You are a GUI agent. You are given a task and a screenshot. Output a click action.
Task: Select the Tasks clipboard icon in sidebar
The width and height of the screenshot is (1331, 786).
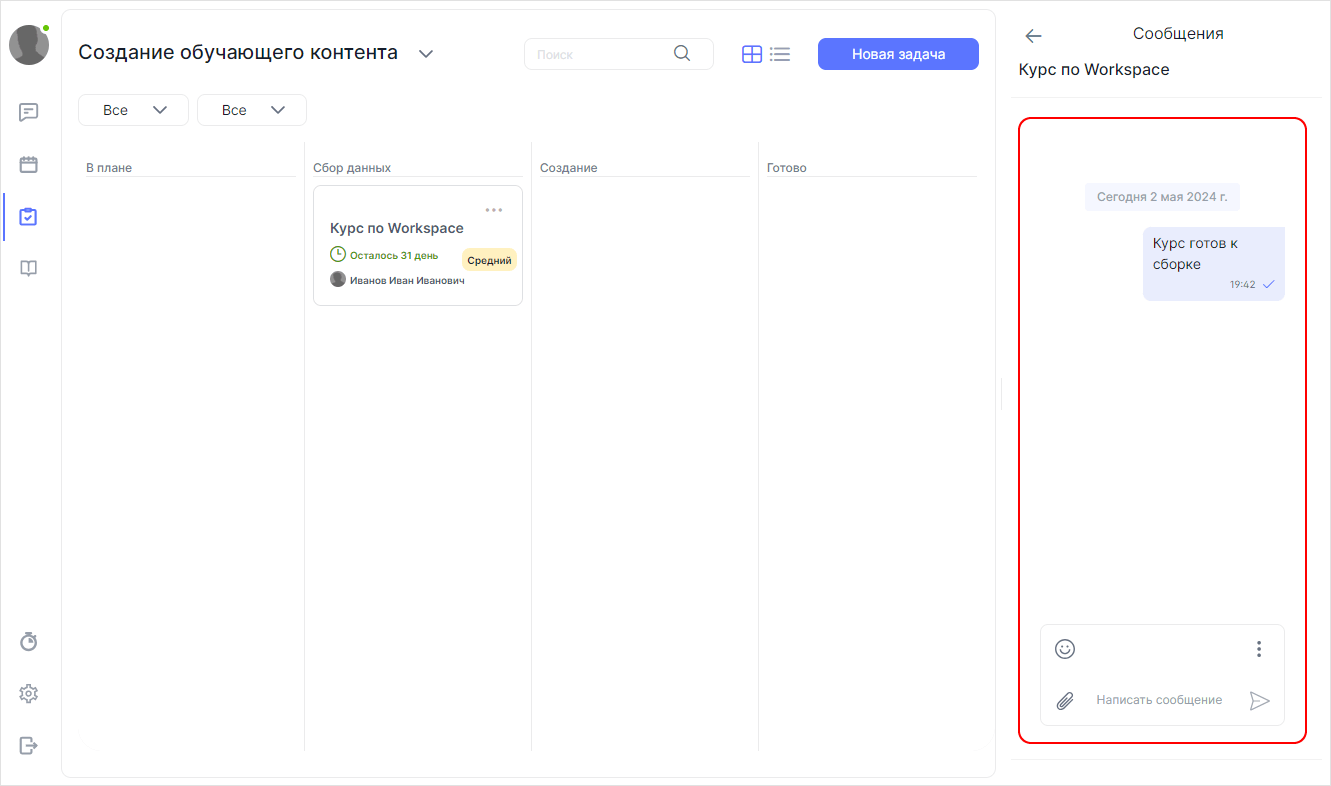point(28,216)
